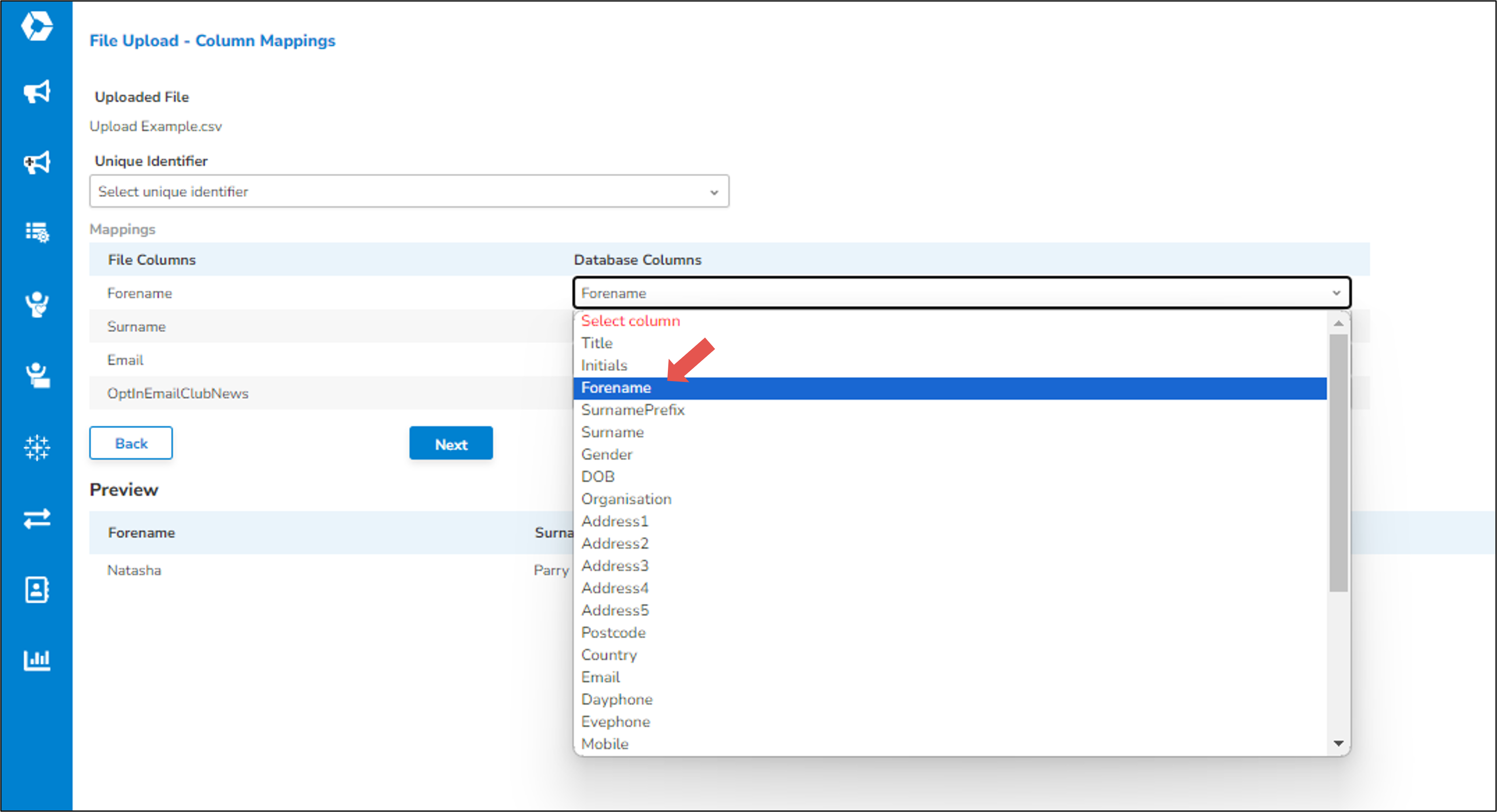Click the Parry cell in Preview

point(552,571)
